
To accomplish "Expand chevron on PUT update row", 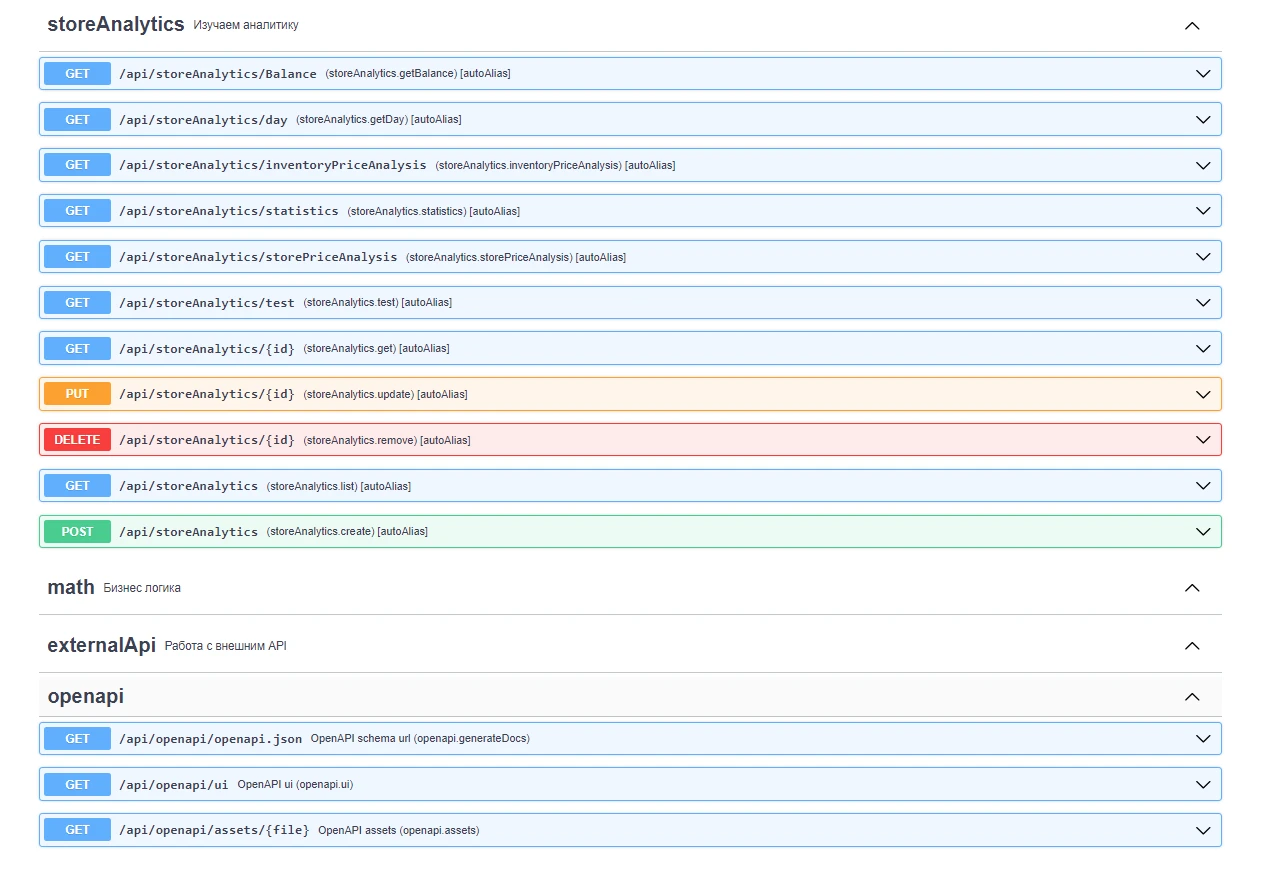I will click(x=1203, y=394).
